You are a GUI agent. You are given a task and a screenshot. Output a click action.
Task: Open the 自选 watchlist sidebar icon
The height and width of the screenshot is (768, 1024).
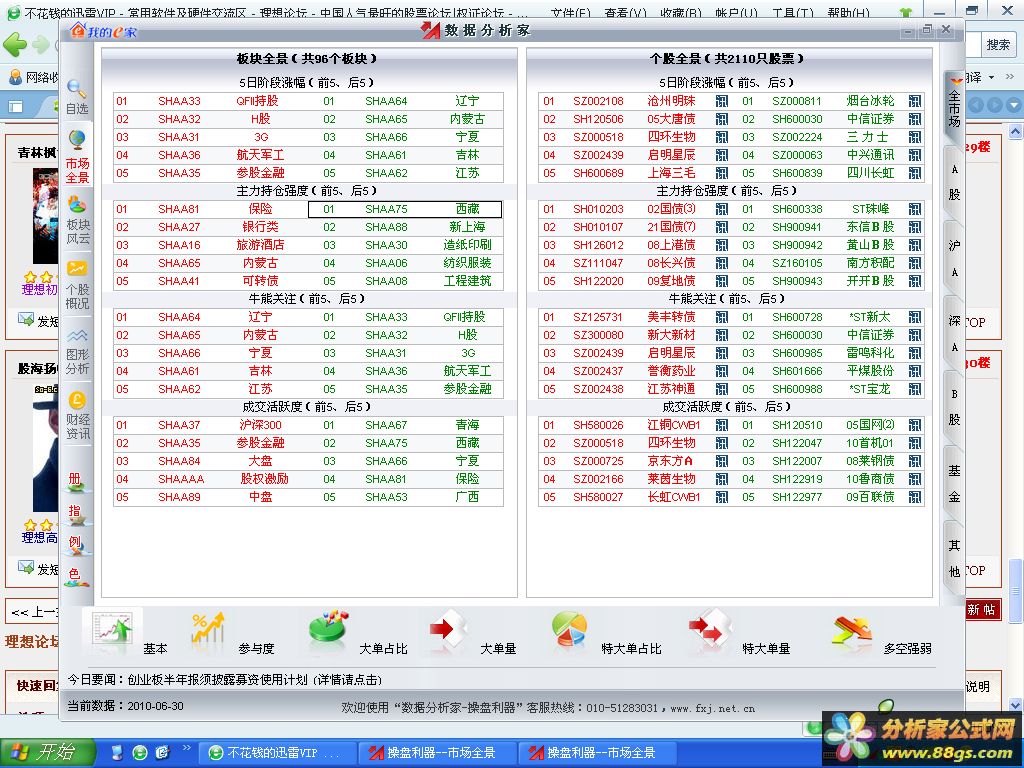tap(77, 97)
